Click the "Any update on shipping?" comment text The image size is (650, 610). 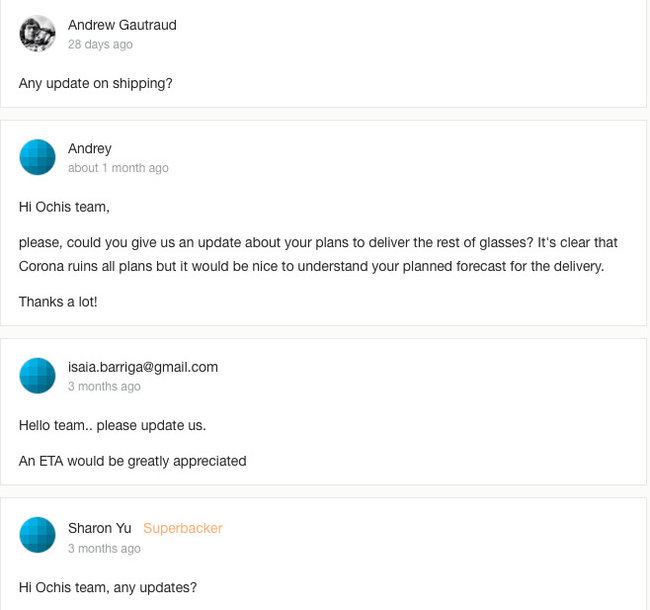click(96, 83)
